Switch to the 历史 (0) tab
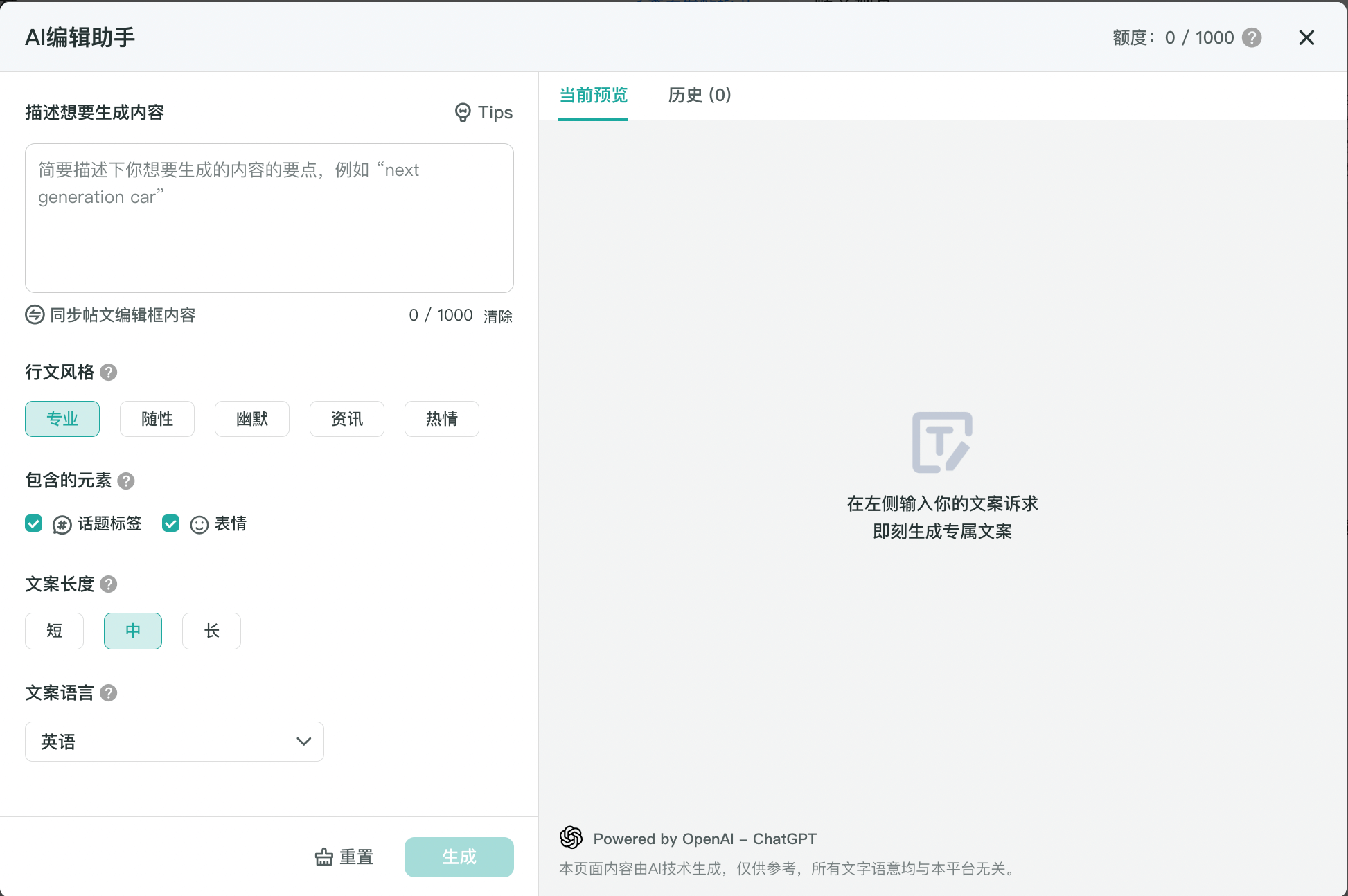This screenshot has height=896, width=1348. [700, 95]
